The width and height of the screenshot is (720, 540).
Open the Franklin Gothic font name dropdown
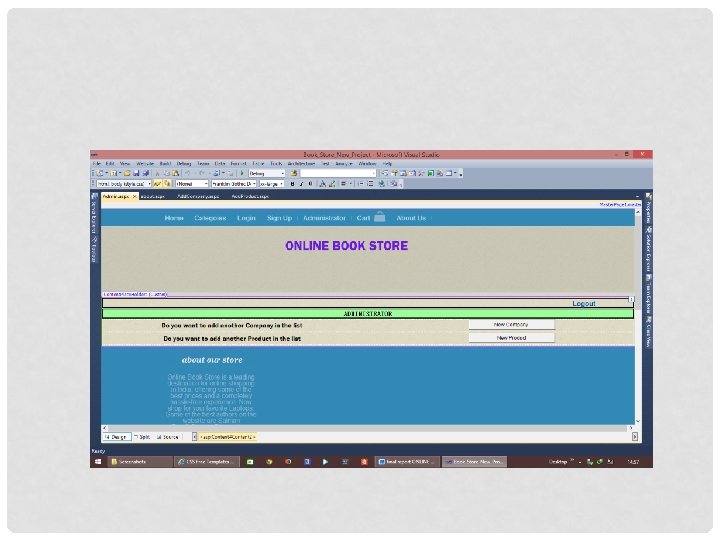[x=234, y=184]
